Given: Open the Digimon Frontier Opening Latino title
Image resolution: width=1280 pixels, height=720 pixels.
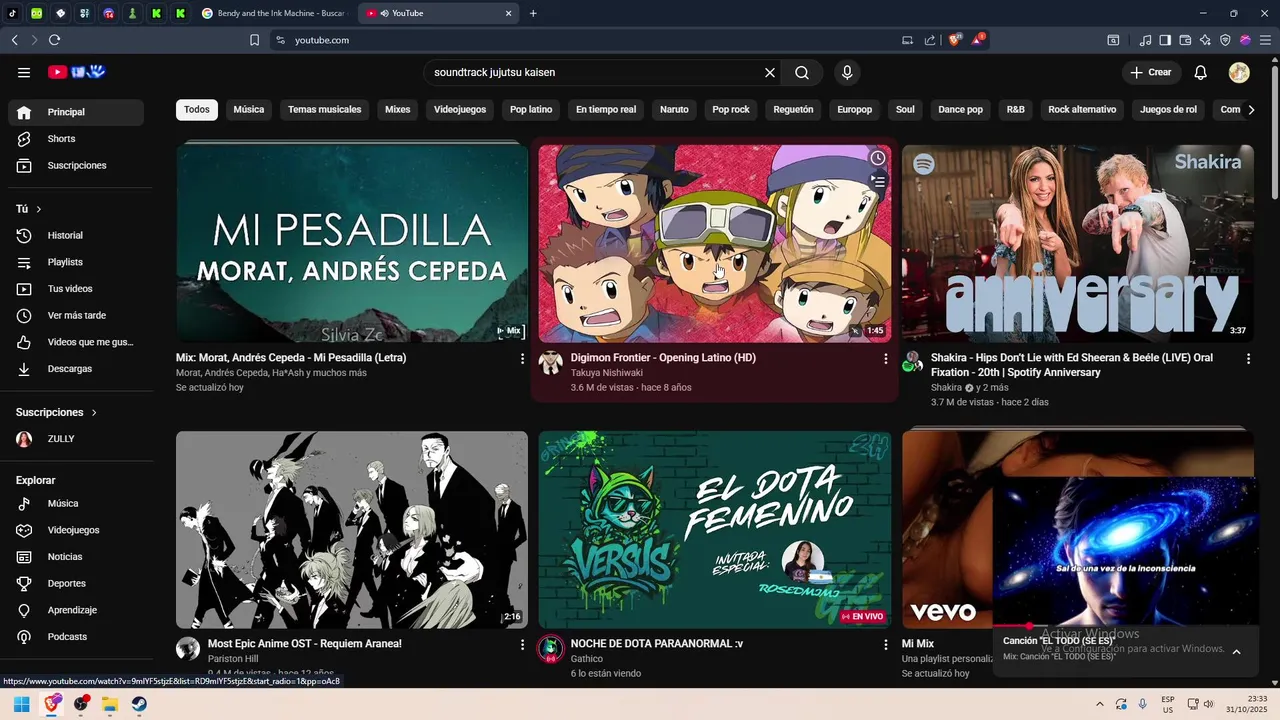Looking at the screenshot, I should pos(663,358).
